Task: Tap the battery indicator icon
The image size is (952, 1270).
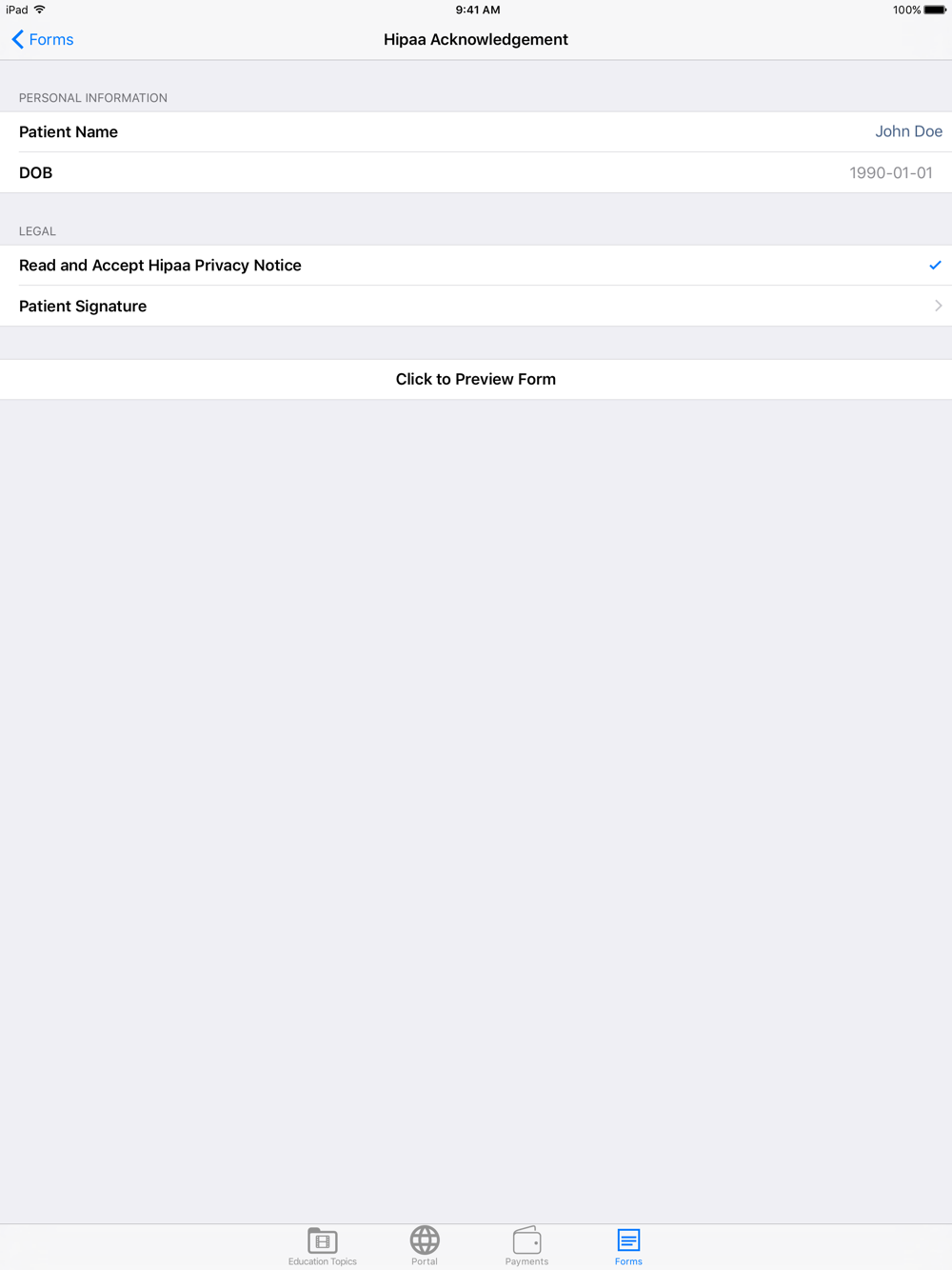Action: click(x=935, y=10)
